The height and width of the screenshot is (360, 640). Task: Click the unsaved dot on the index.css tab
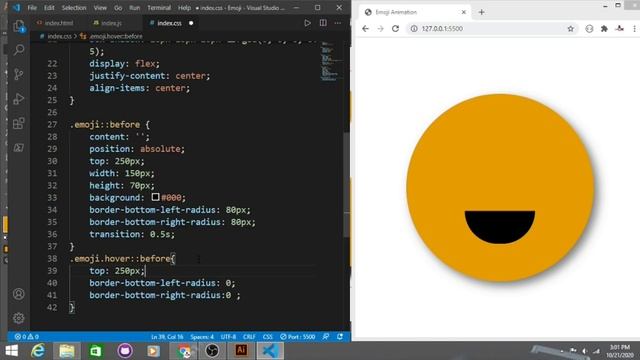point(191,23)
